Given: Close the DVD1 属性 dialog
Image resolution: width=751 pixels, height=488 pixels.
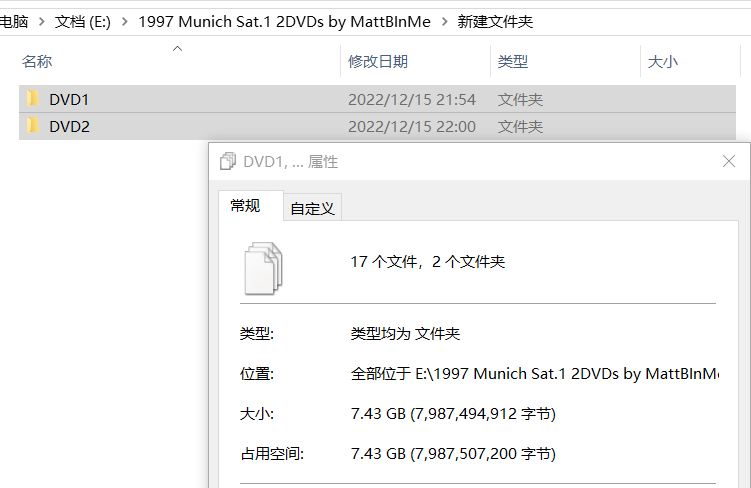Looking at the screenshot, I should click(729, 161).
